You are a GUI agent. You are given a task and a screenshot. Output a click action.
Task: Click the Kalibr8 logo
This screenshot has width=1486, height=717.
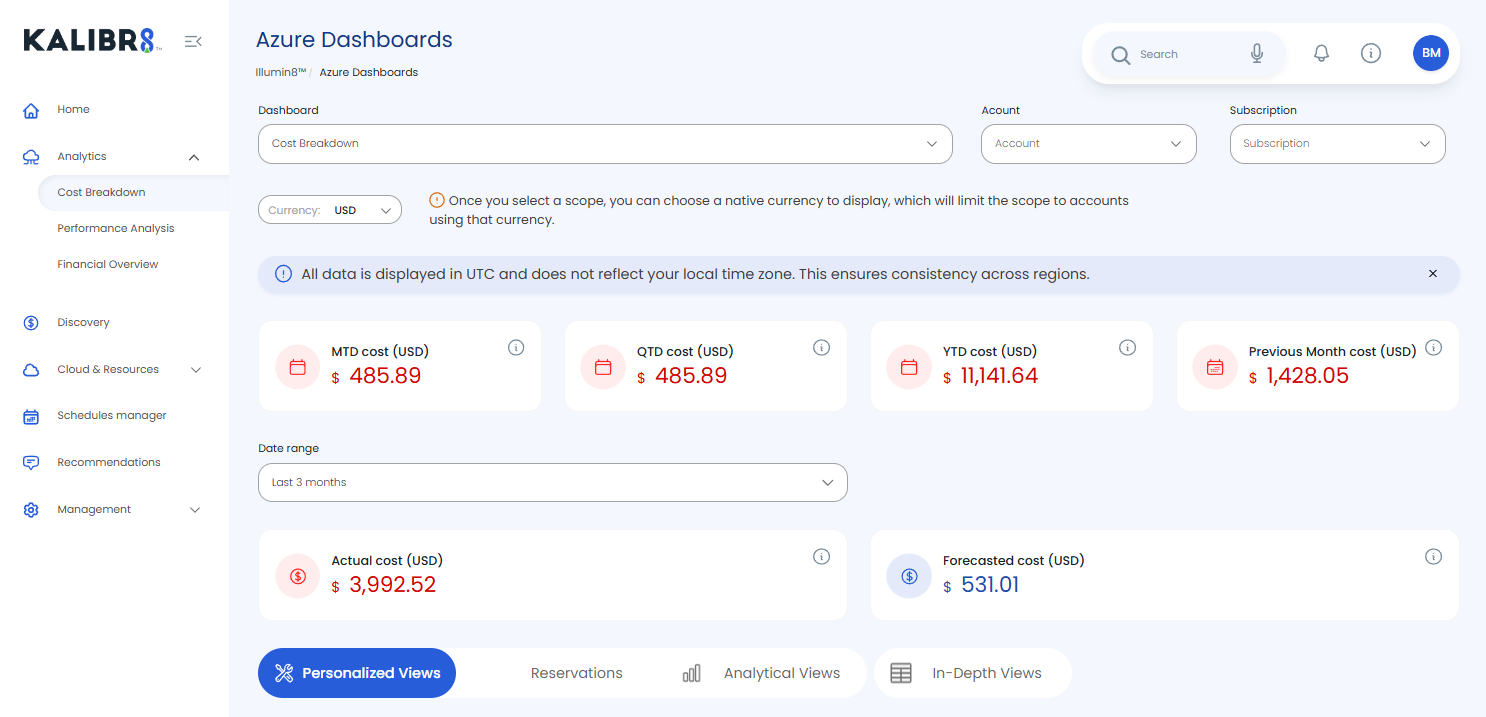92,41
